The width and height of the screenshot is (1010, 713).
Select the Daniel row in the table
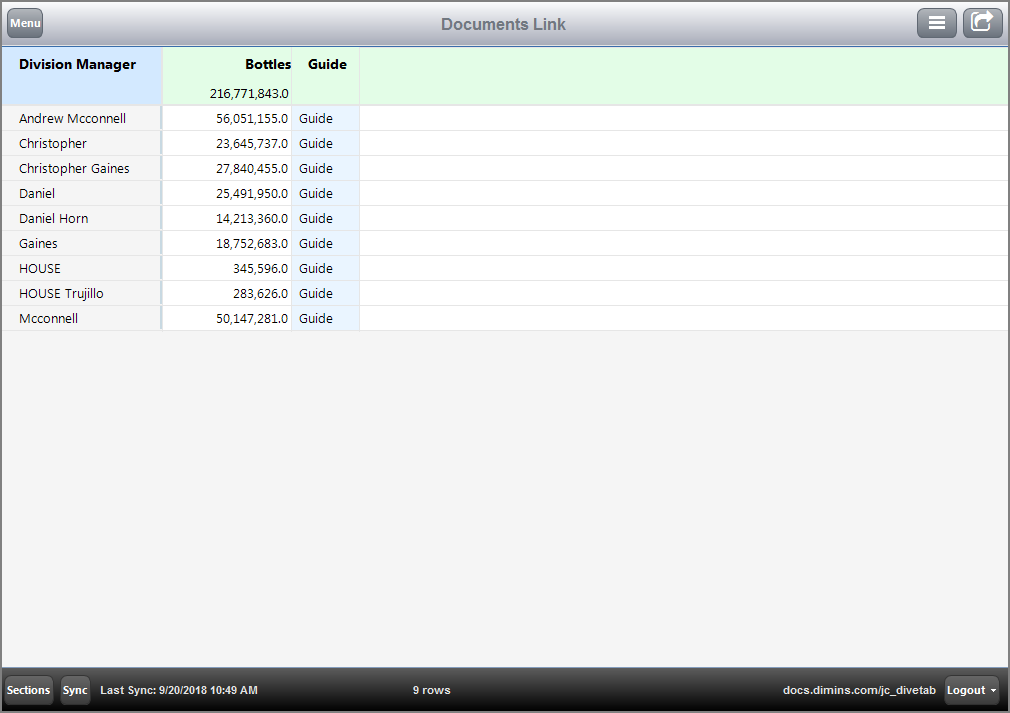(x=37, y=193)
